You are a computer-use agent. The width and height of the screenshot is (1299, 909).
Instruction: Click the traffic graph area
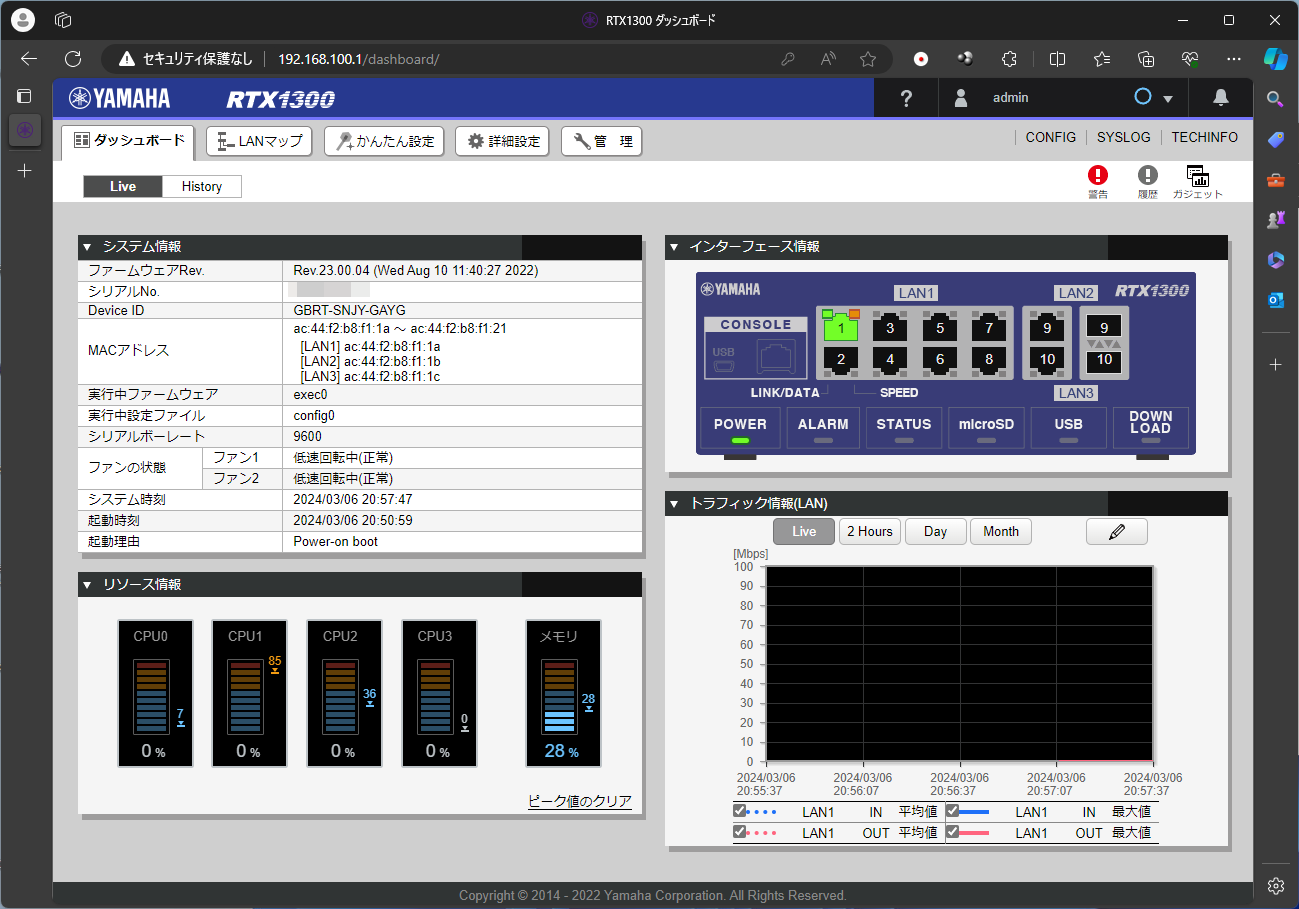click(x=959, y=664)
